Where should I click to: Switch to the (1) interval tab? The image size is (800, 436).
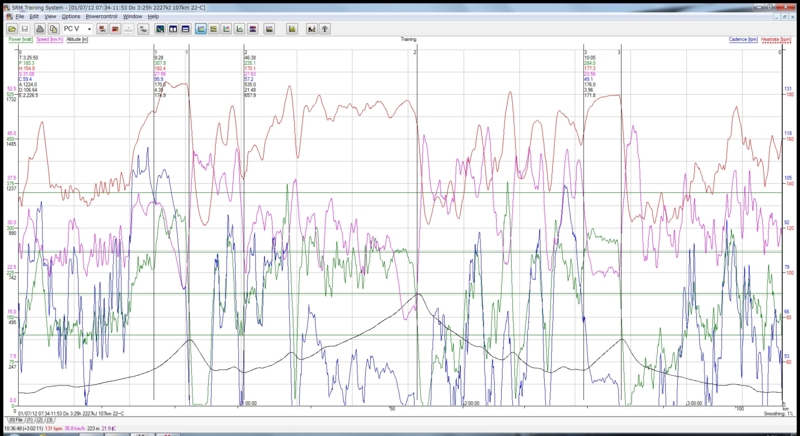point(30,420)
